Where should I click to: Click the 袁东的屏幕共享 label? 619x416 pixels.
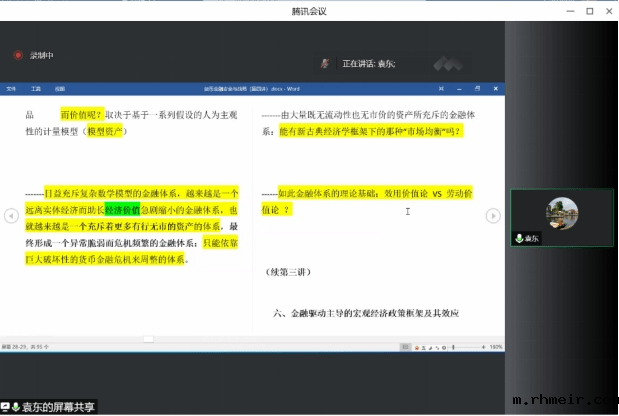pos(58,407)
